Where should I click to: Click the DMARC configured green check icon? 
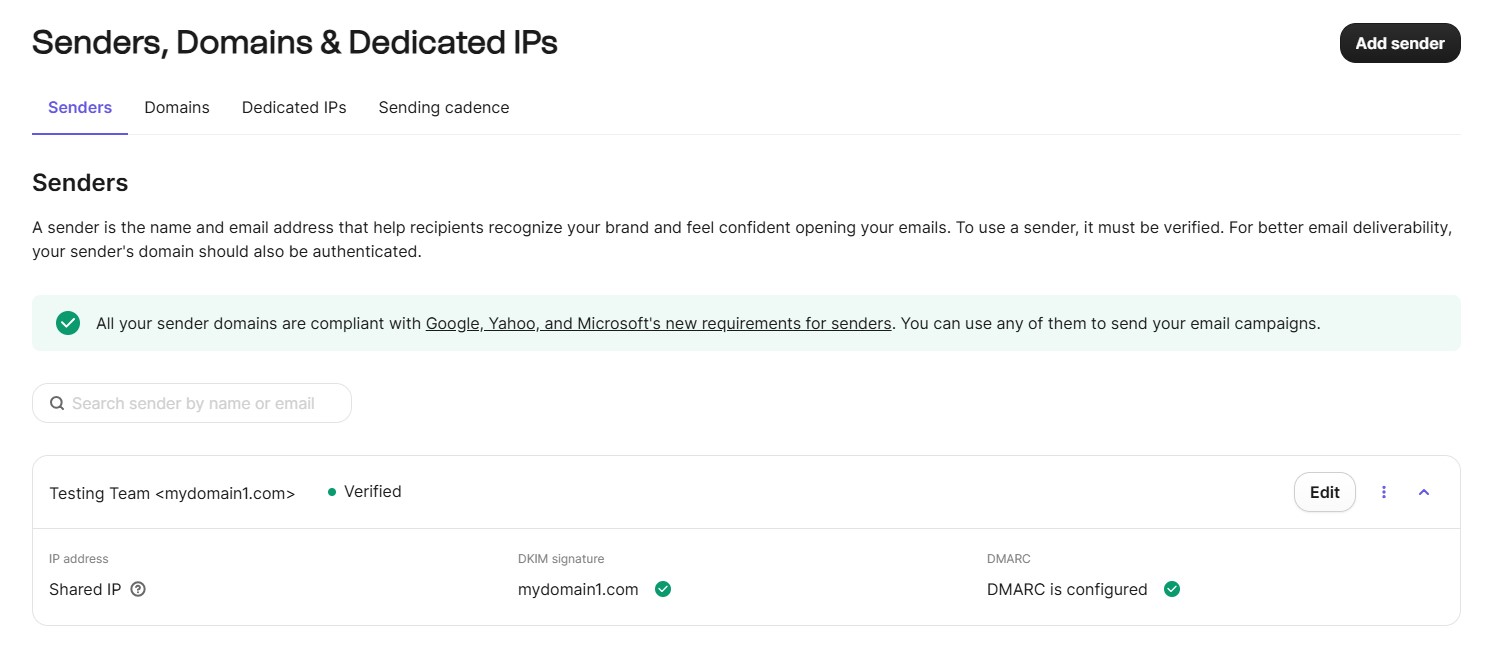point(1172,589)
